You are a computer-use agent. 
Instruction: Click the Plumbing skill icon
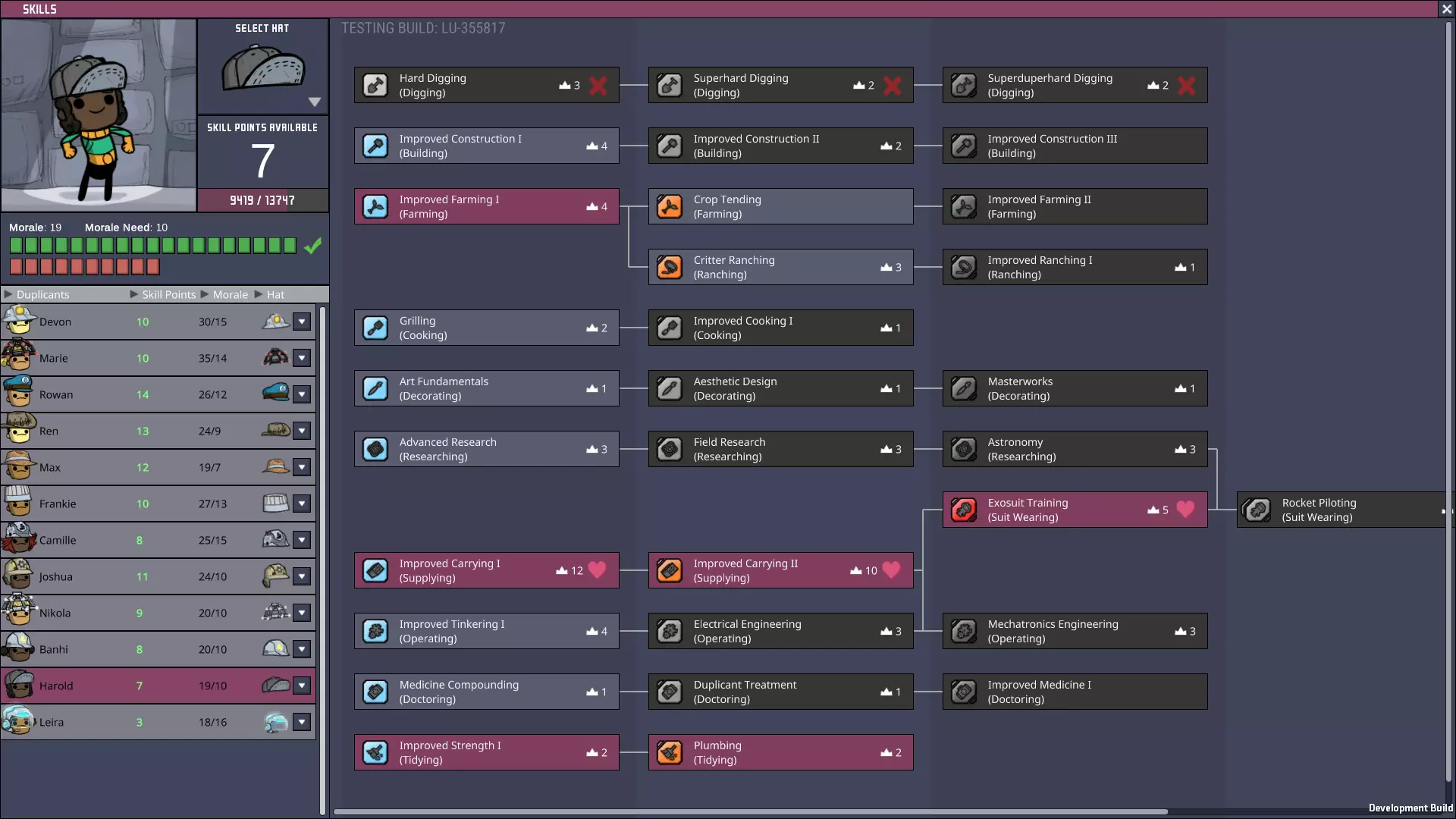pyautogui.click(x=670, y=752)
